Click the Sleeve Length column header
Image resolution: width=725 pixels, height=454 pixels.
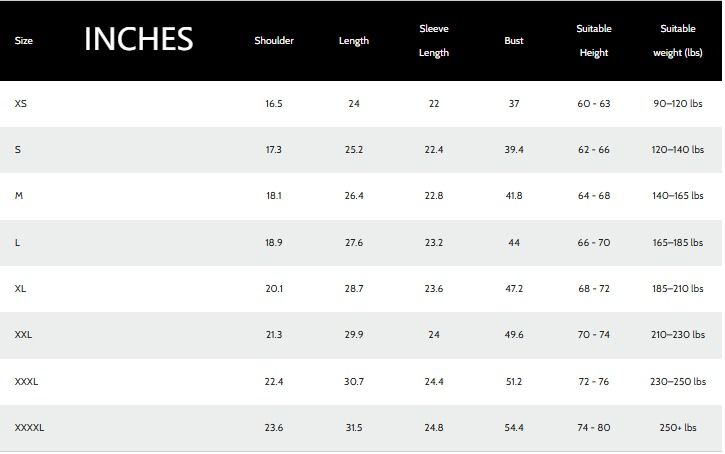point(434,41)
